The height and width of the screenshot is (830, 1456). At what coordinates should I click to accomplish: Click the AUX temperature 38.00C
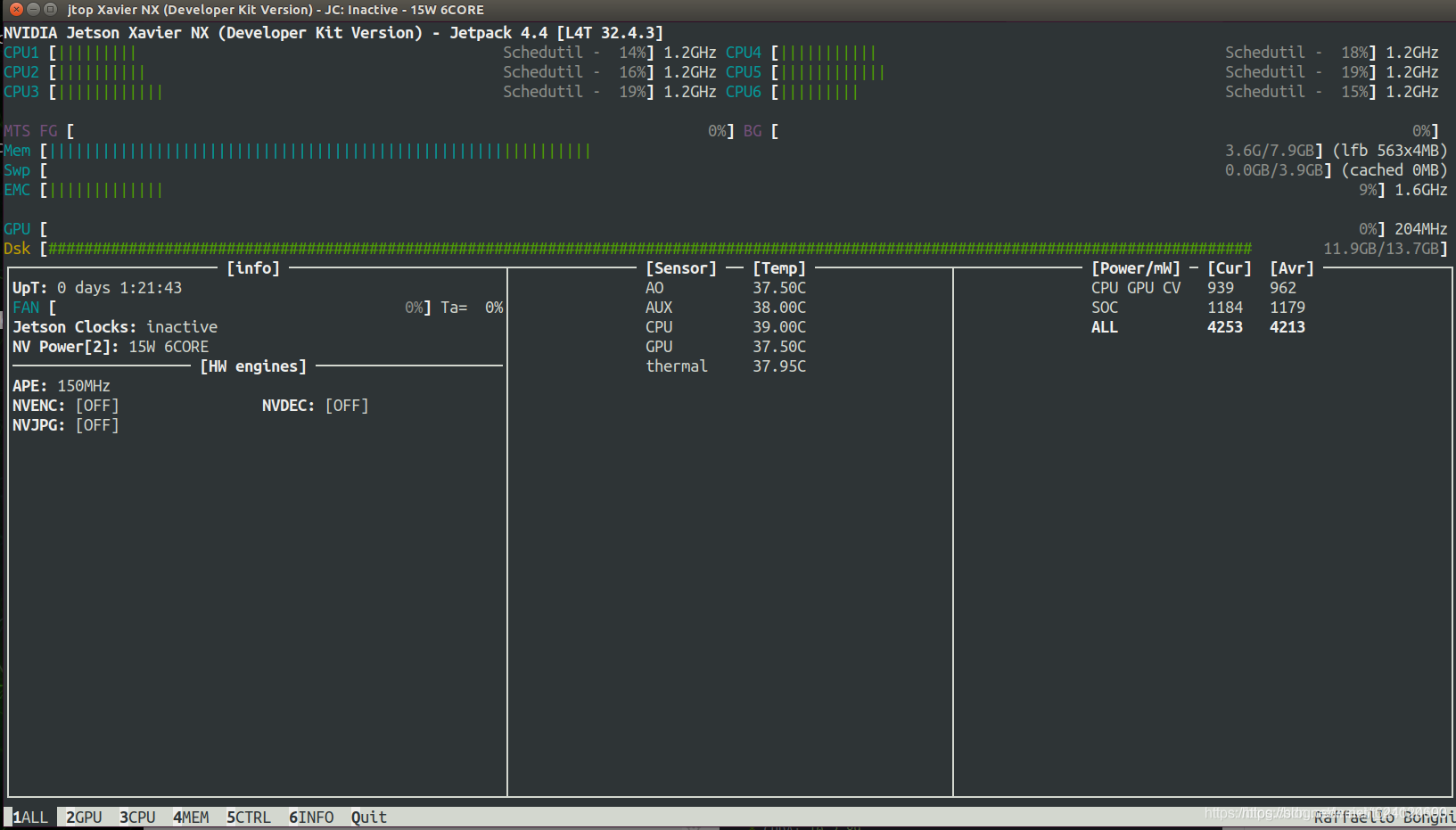coord(779,308)
